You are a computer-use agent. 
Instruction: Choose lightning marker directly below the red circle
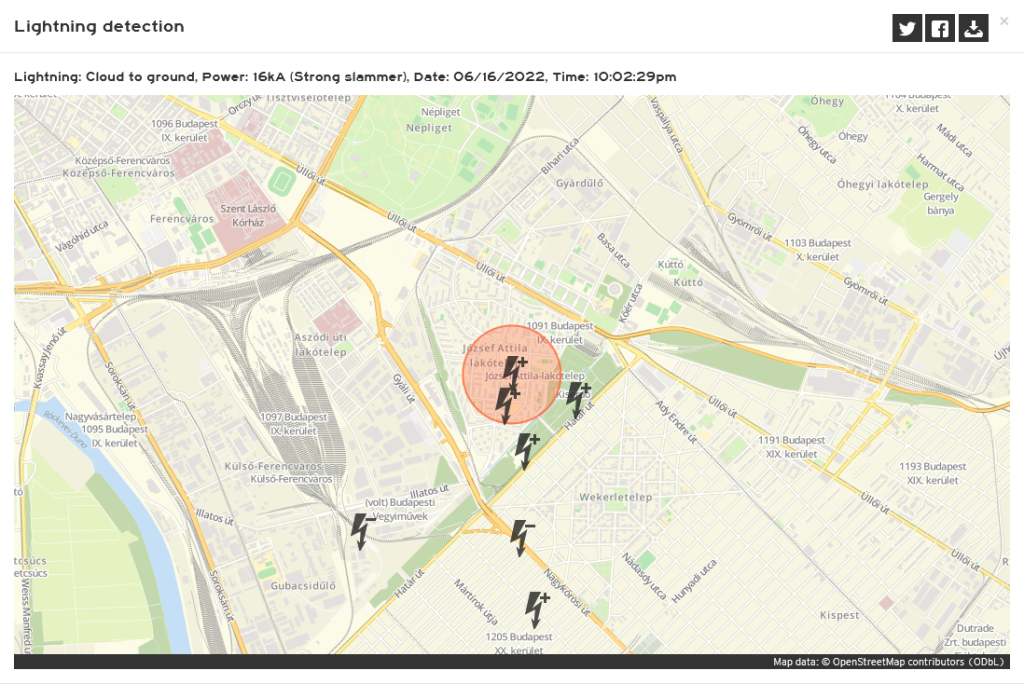(x=526, y=451)
